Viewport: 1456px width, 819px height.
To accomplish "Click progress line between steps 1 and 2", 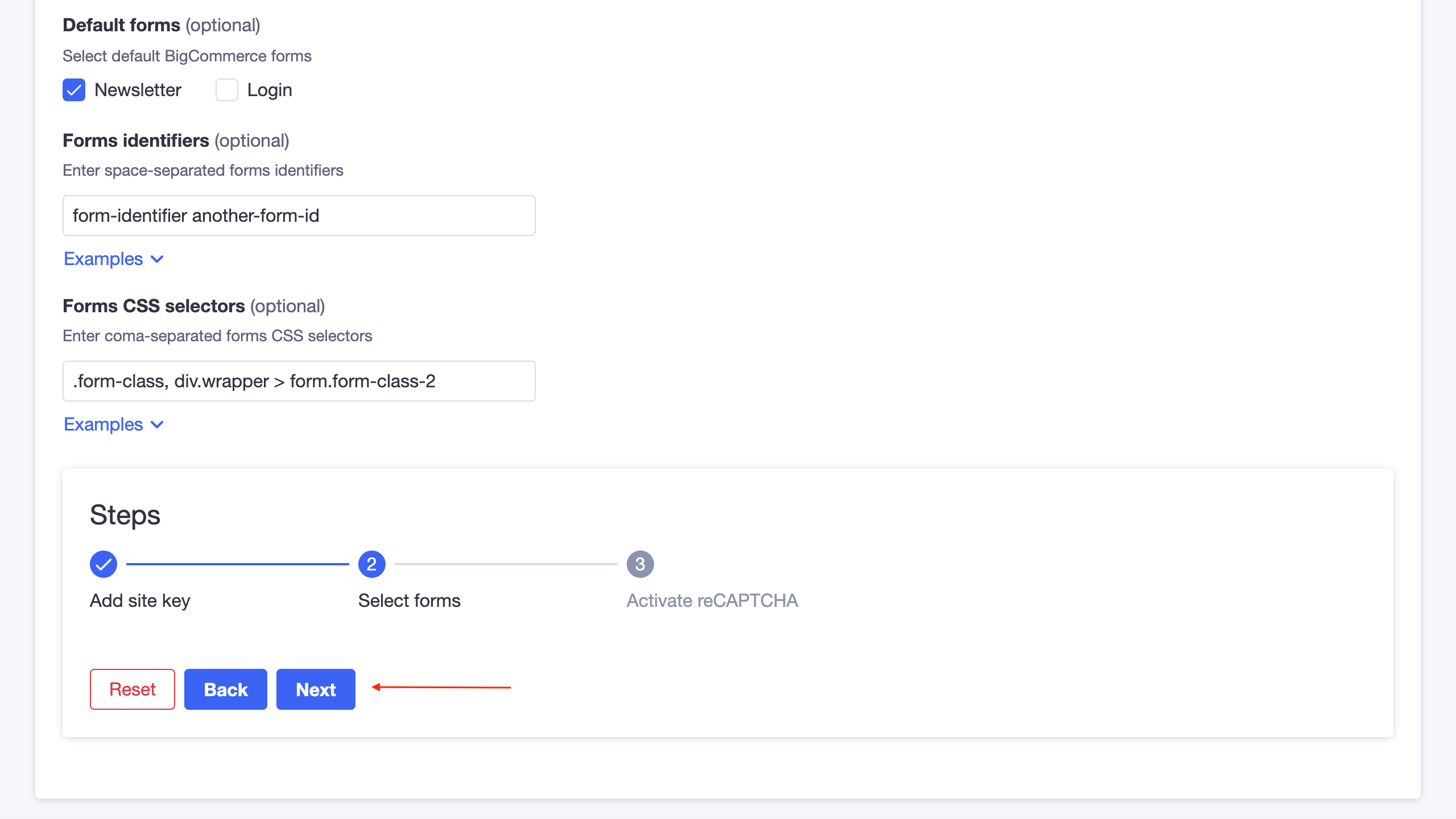I will click(237, 564).
